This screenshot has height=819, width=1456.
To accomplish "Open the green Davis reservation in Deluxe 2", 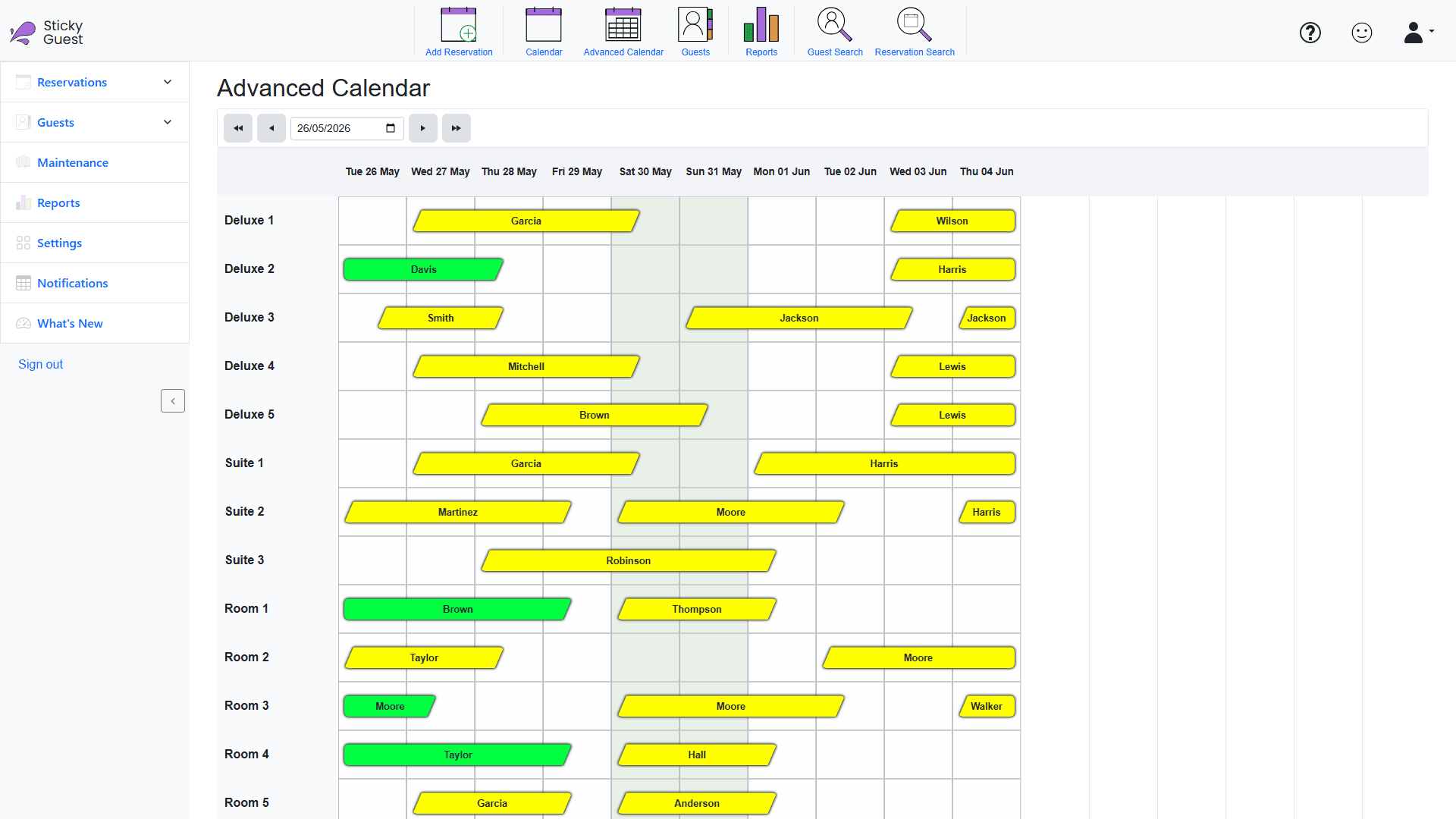I will [423, 269].
